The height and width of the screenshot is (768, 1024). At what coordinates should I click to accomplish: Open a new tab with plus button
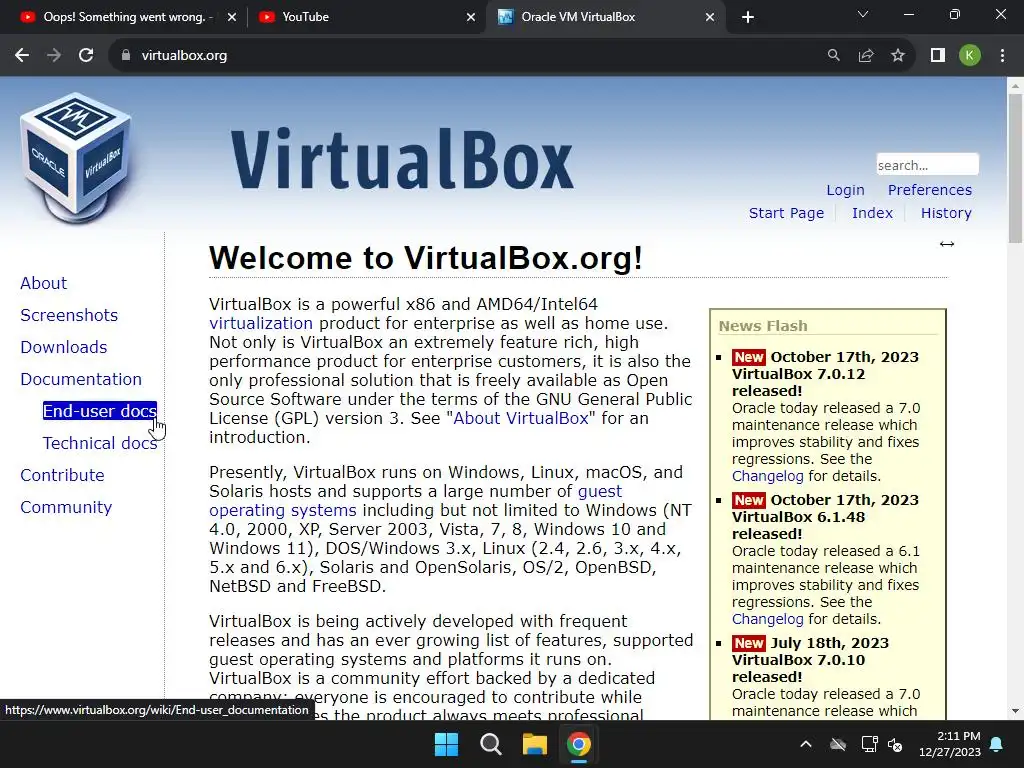pyautogui.click(x=748, y=17)
